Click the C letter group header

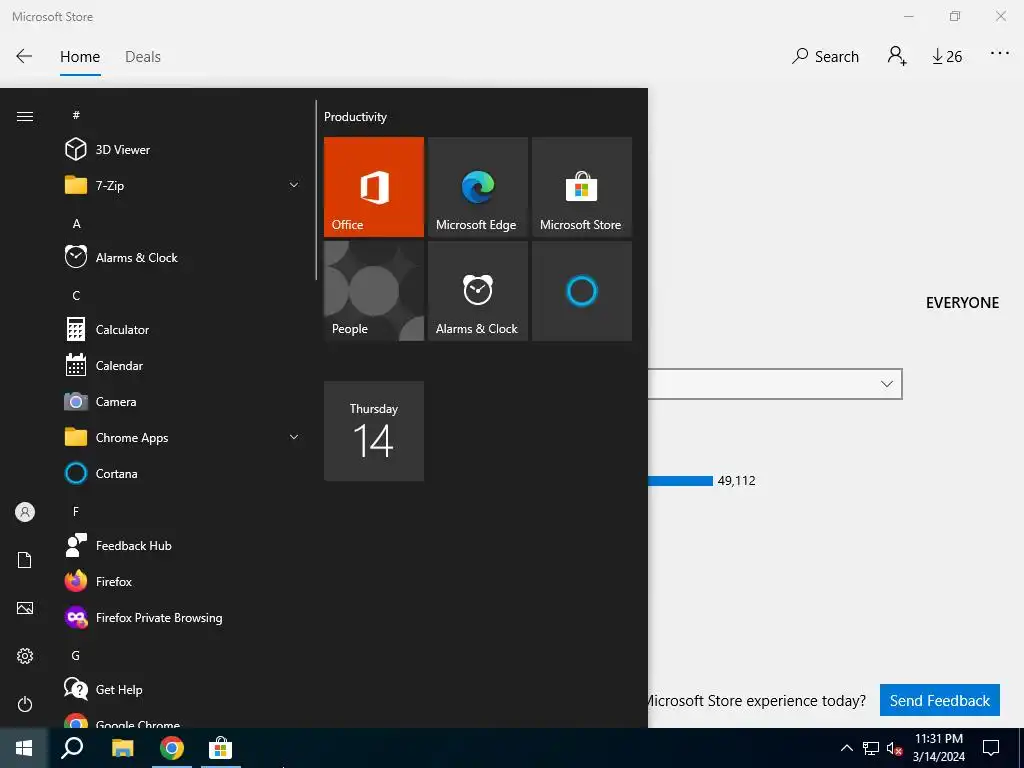76,295
